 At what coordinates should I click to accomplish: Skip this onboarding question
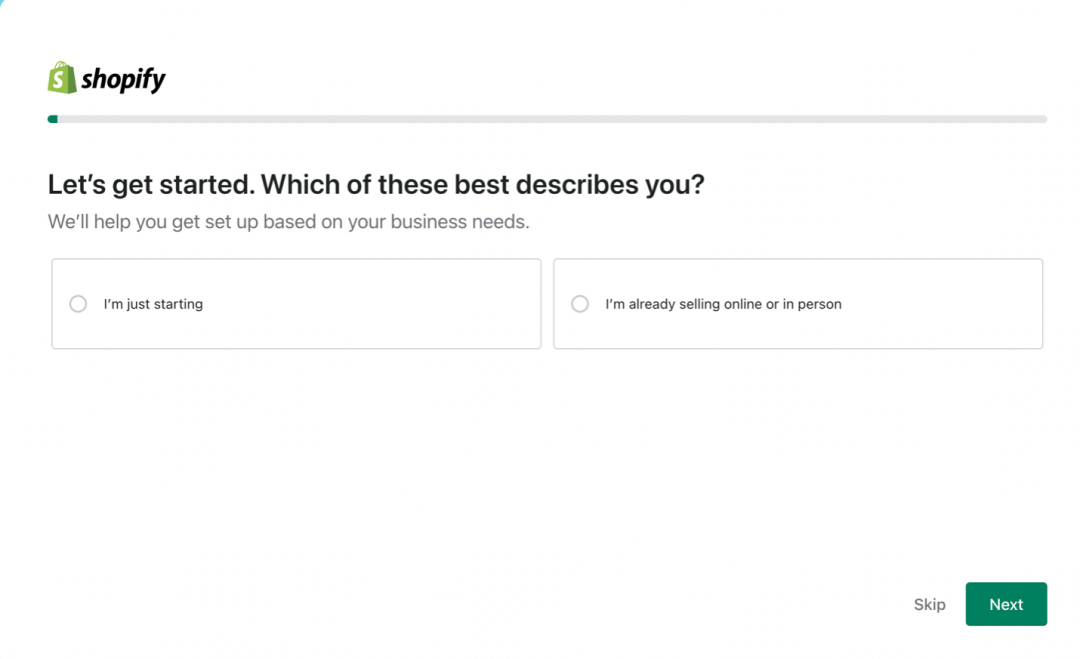click(929, 604)
